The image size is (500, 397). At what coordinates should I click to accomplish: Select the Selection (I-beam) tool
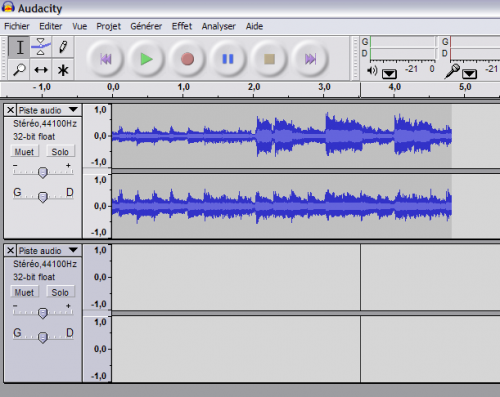[19, 47]
